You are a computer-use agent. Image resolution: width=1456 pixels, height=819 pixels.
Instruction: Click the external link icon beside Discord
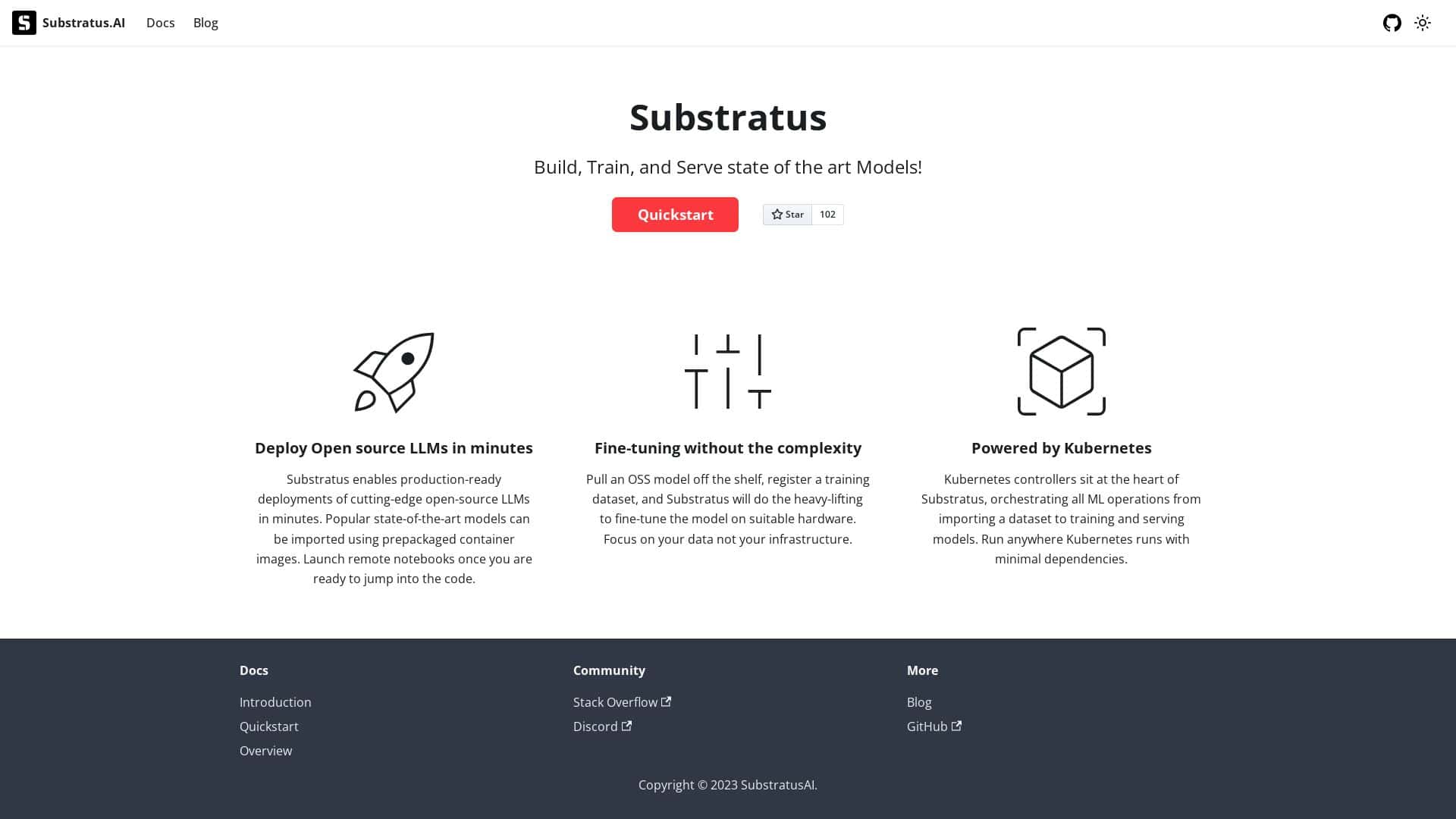pos(626,726)
